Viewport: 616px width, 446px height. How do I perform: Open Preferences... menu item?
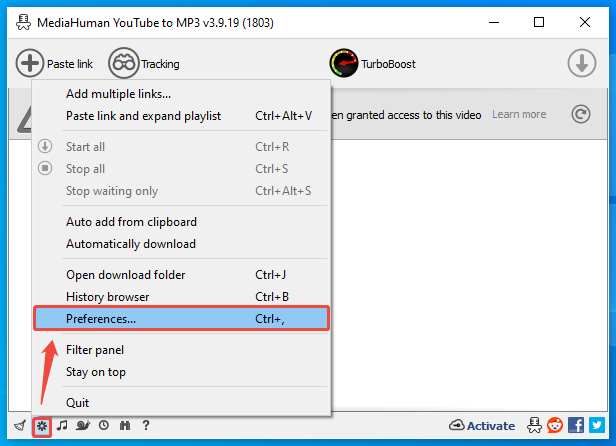click(182, 318)
